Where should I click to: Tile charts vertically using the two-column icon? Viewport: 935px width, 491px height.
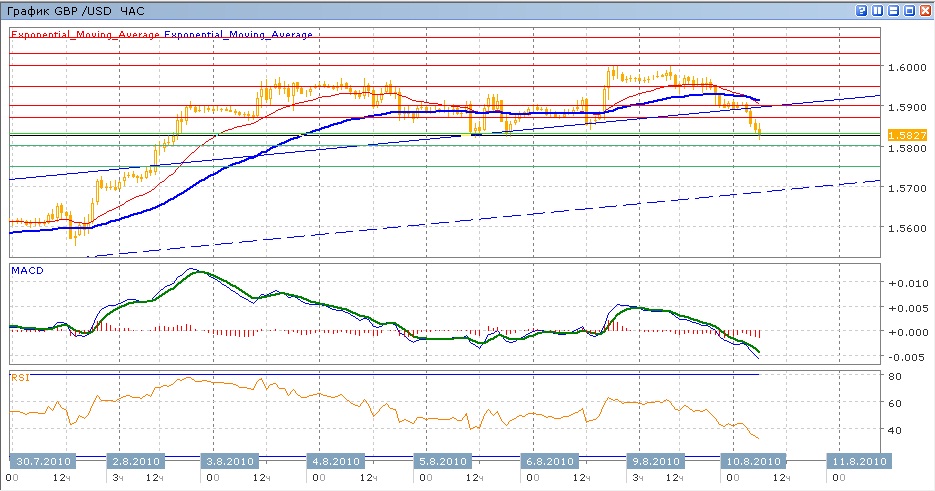pos(877,10)
